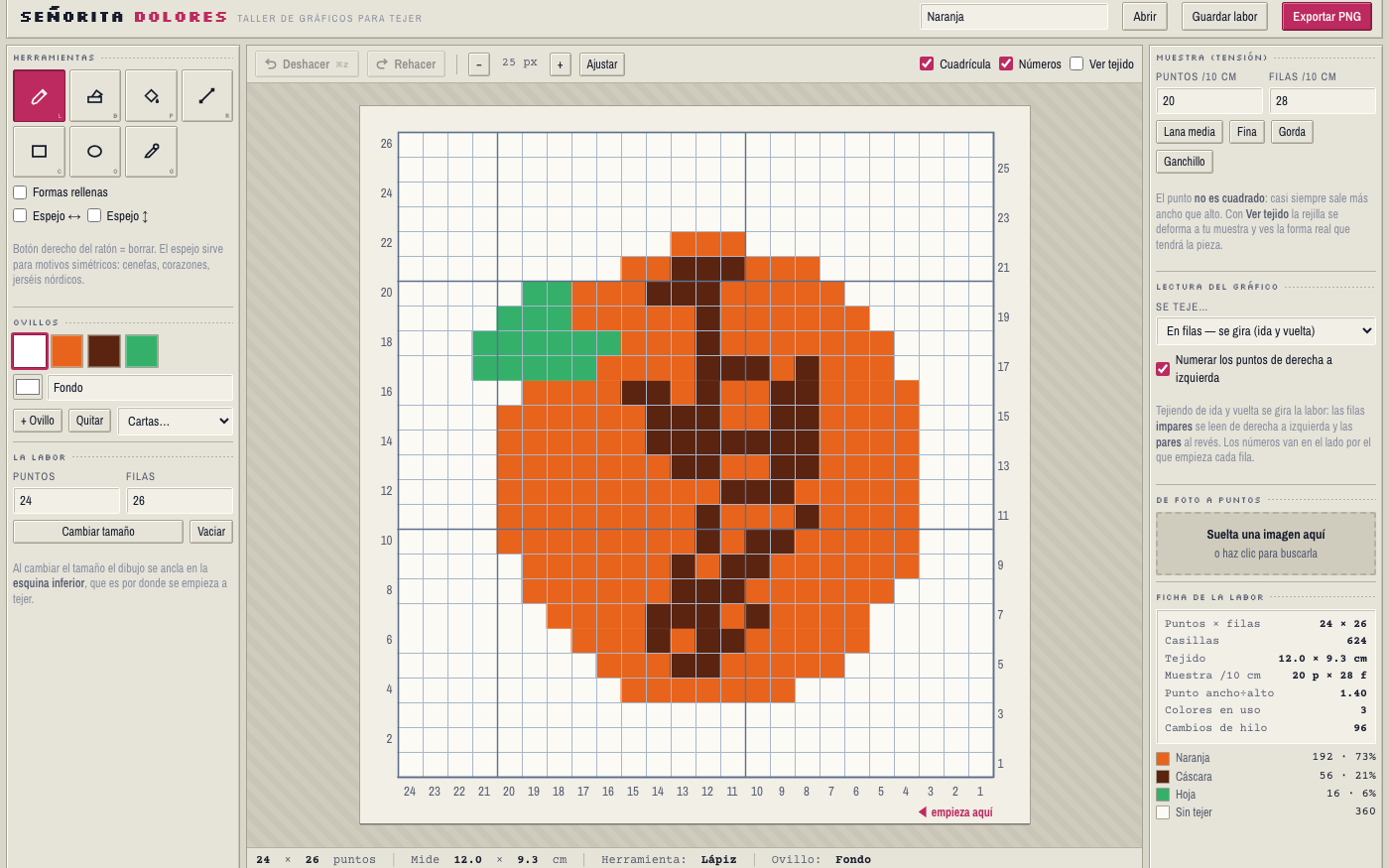Viewport: 1389px width, 868px height.
Task: Select the white Fondo yarn swatch
Action: coord(30,351)
